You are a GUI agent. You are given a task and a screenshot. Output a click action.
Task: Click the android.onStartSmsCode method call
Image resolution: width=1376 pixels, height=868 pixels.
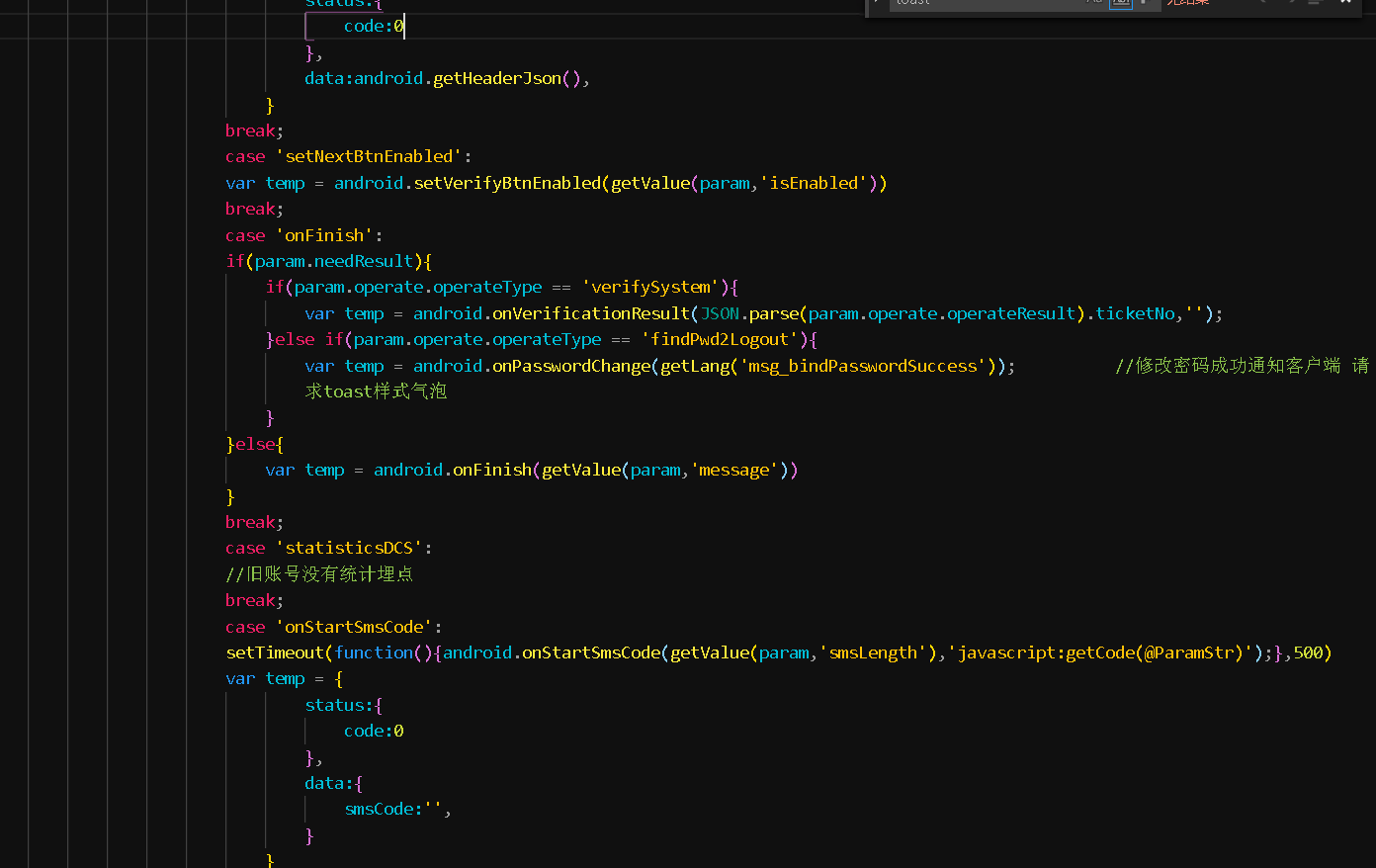[x=552, y=652]
